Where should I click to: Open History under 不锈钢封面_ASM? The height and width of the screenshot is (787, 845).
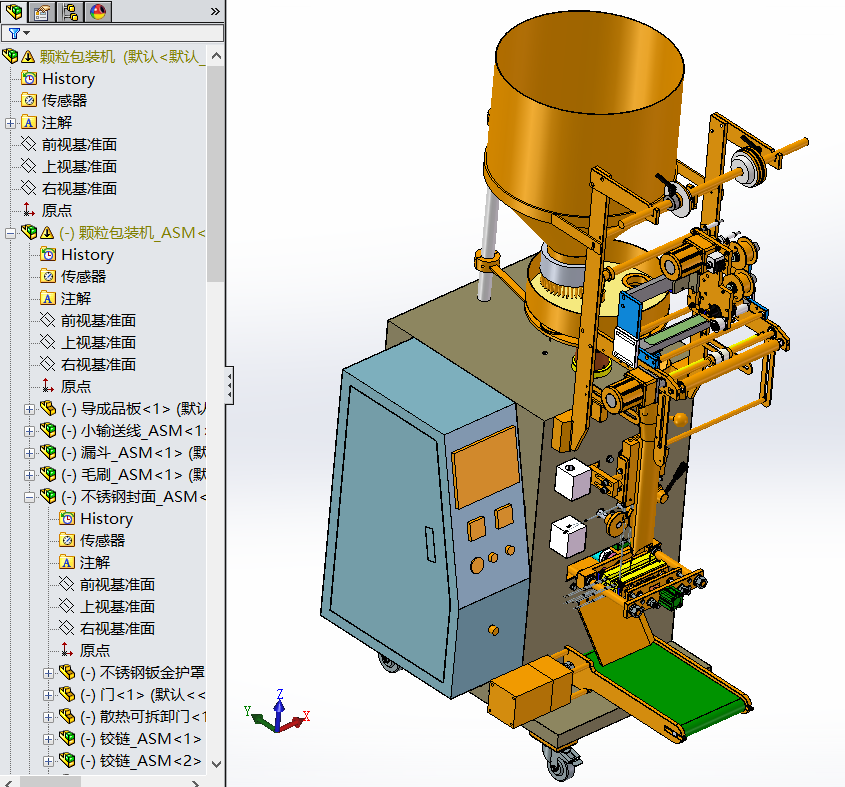tap(106, 519)
